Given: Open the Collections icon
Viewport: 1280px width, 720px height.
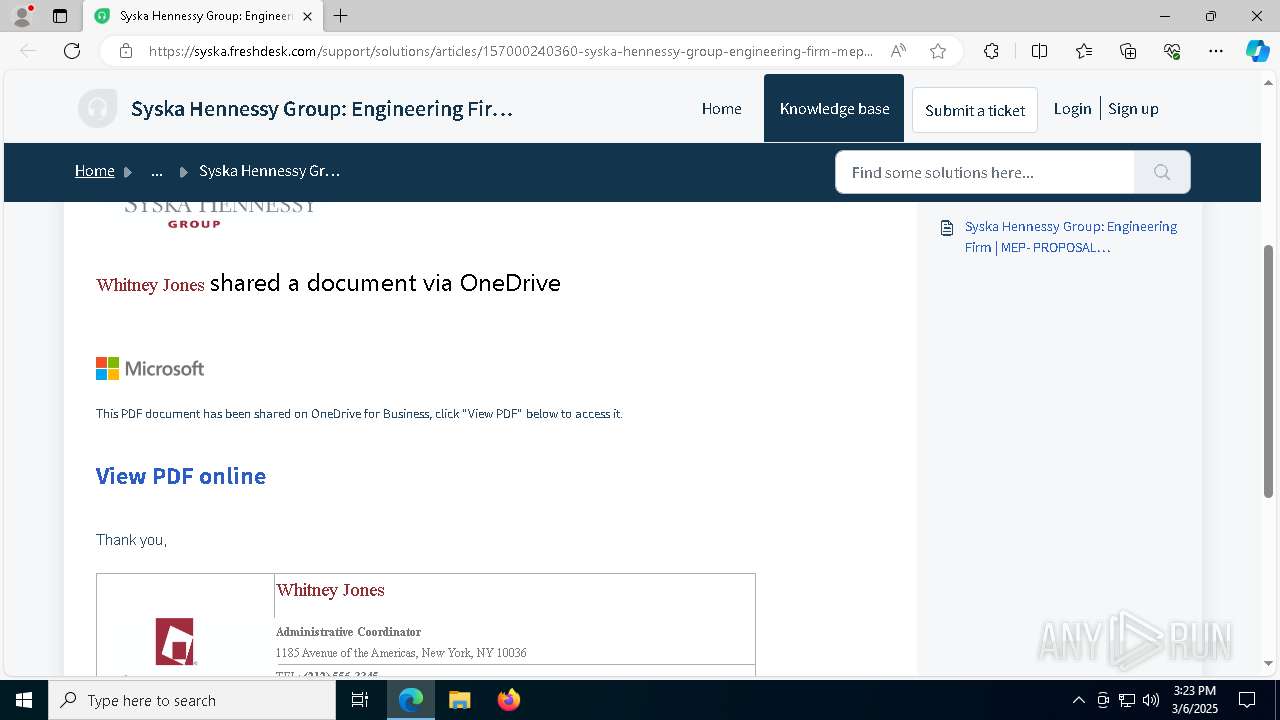Looking at the screenshot, I should 1128,51.
